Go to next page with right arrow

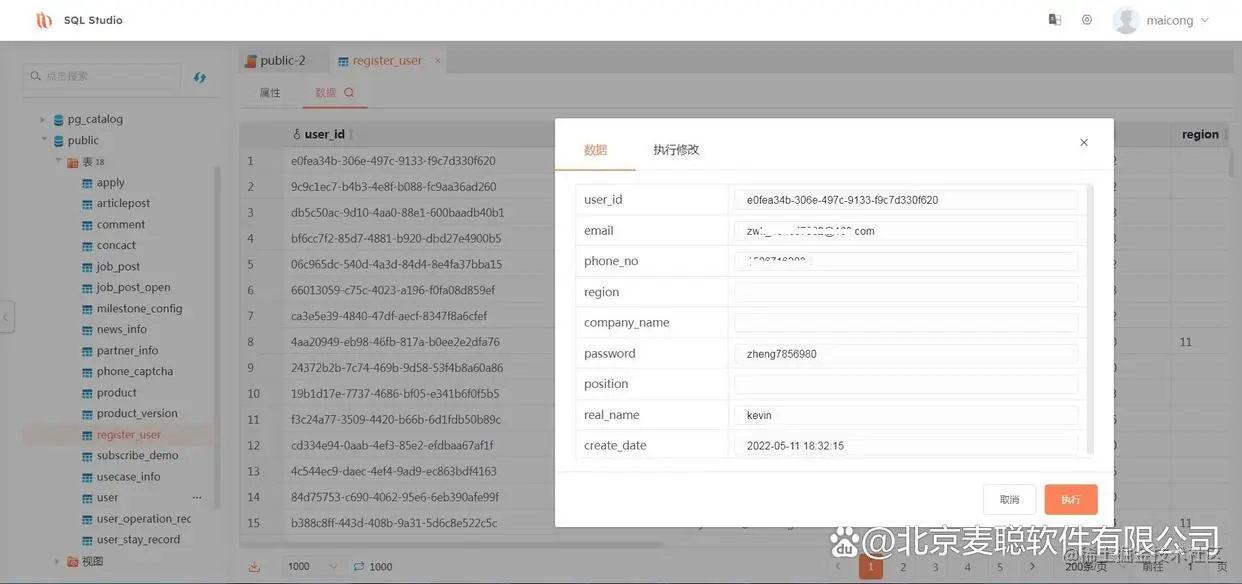(1033, 567)
